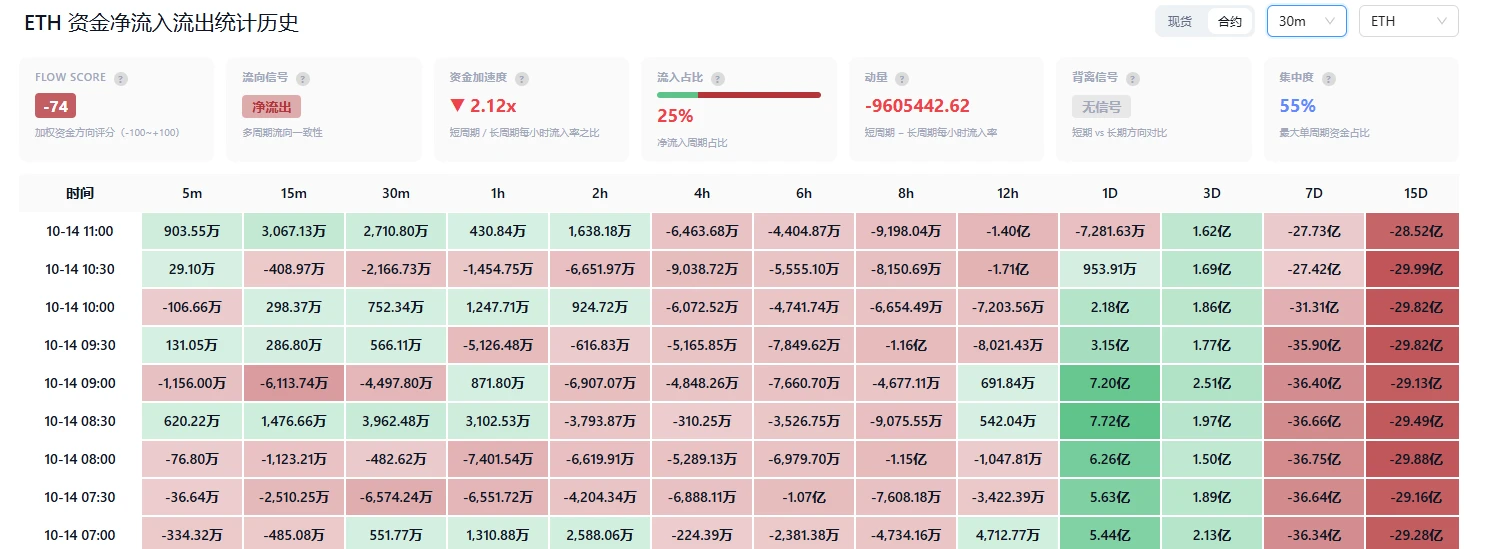Click the help icon beside 动量
This screenshot has height=549, width=1510.
coord(902,78)
